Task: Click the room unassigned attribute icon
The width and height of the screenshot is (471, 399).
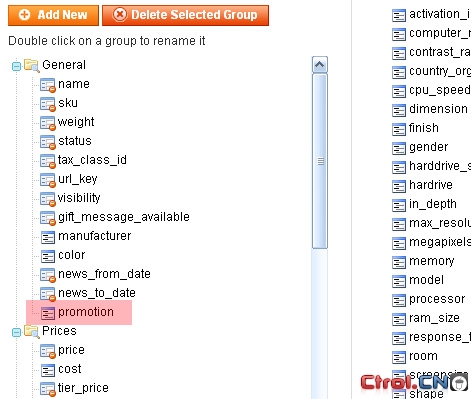Action: coord(399,357)
